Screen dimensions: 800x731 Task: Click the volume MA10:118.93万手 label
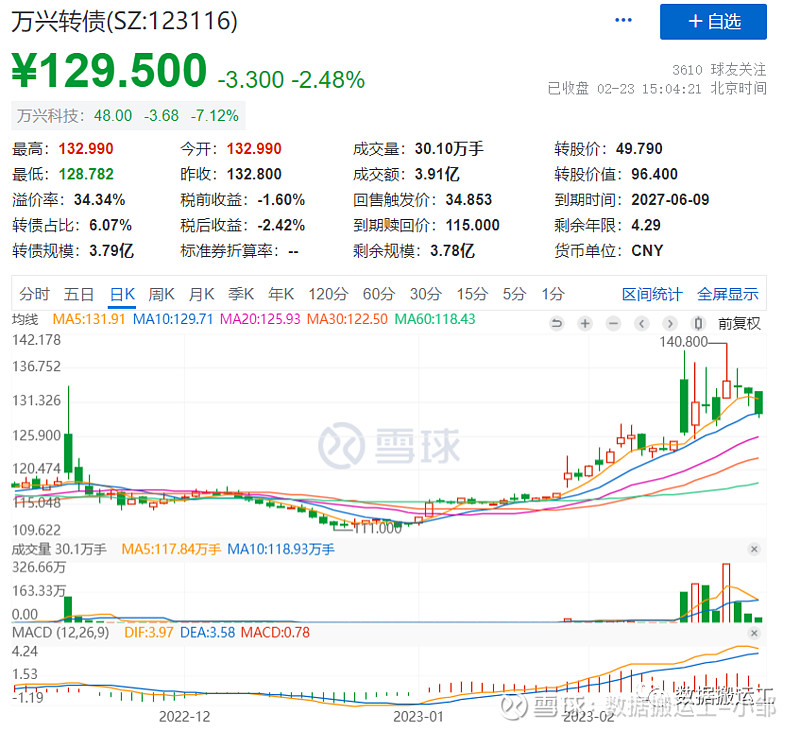[x=281, y=549]
